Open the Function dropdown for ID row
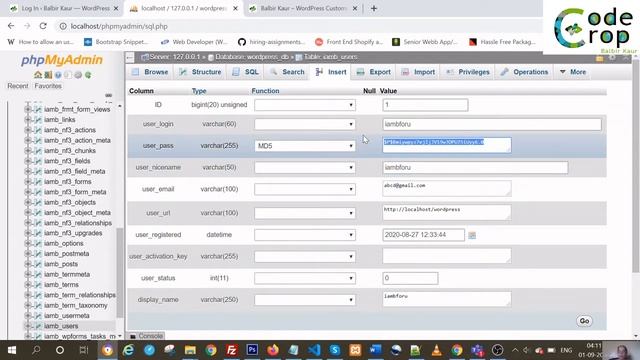 305,105
